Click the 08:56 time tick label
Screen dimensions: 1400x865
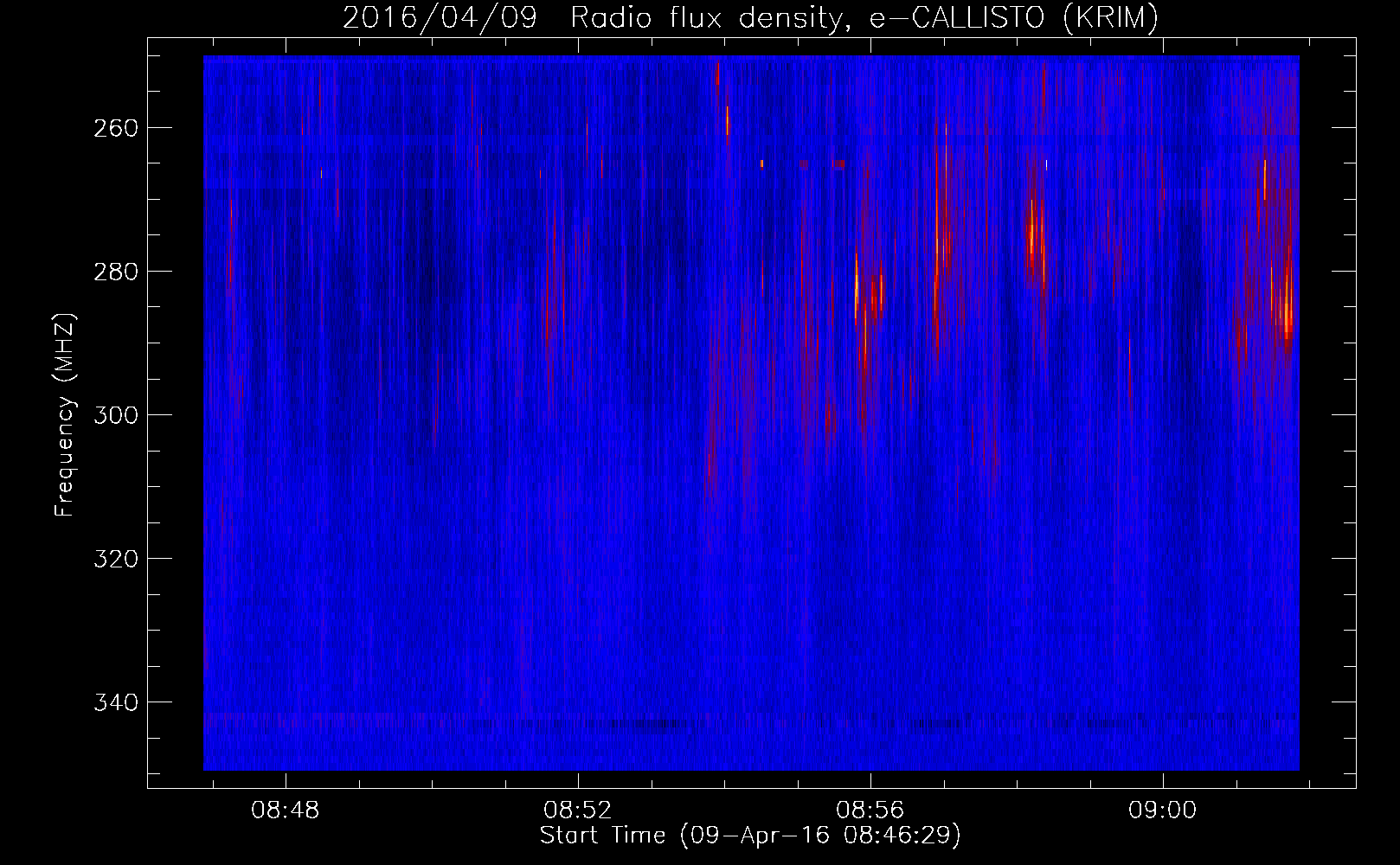tap(870, 811)
